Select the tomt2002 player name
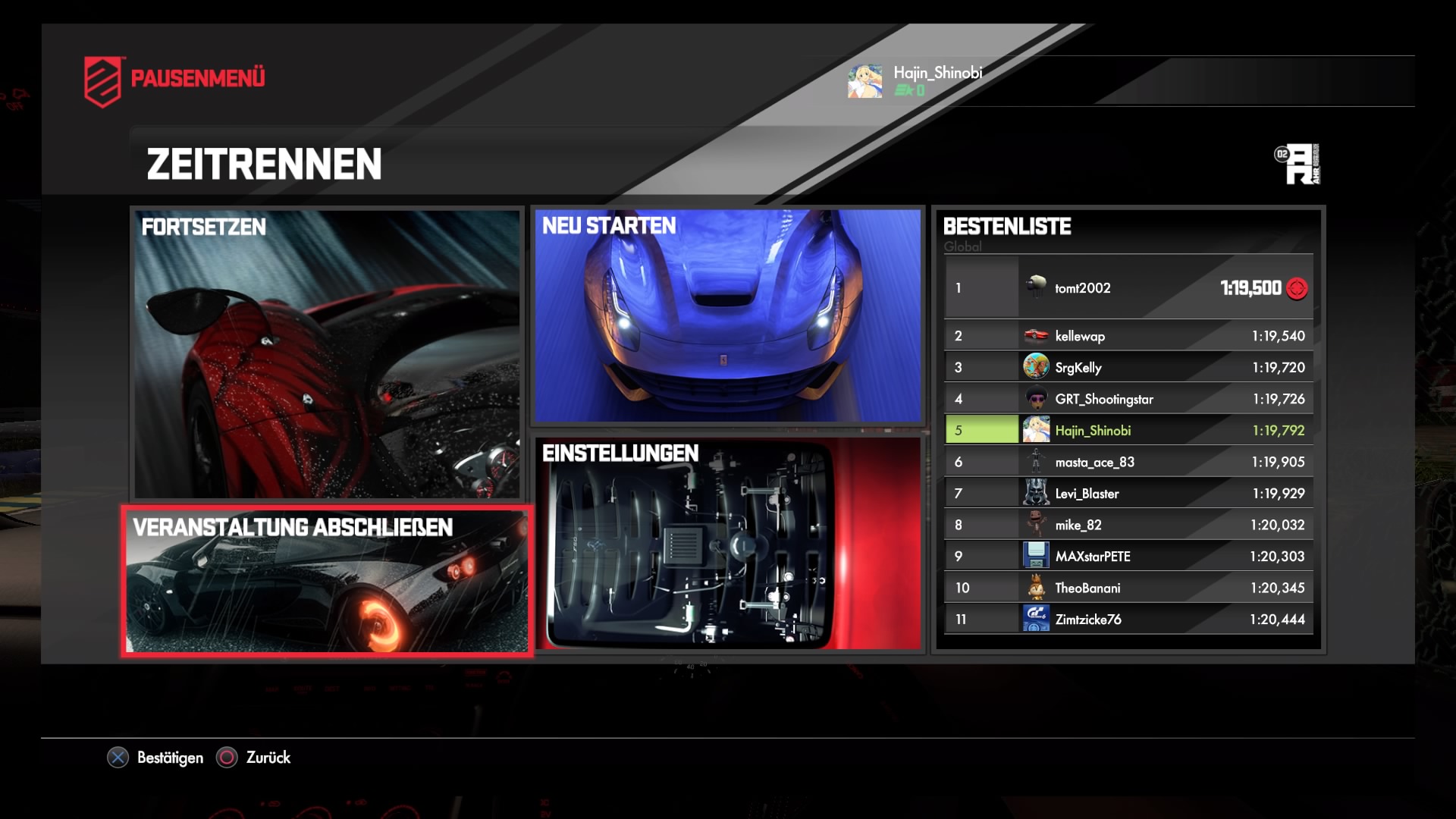Screen dimensions: 1456x819 point(1083,288)
